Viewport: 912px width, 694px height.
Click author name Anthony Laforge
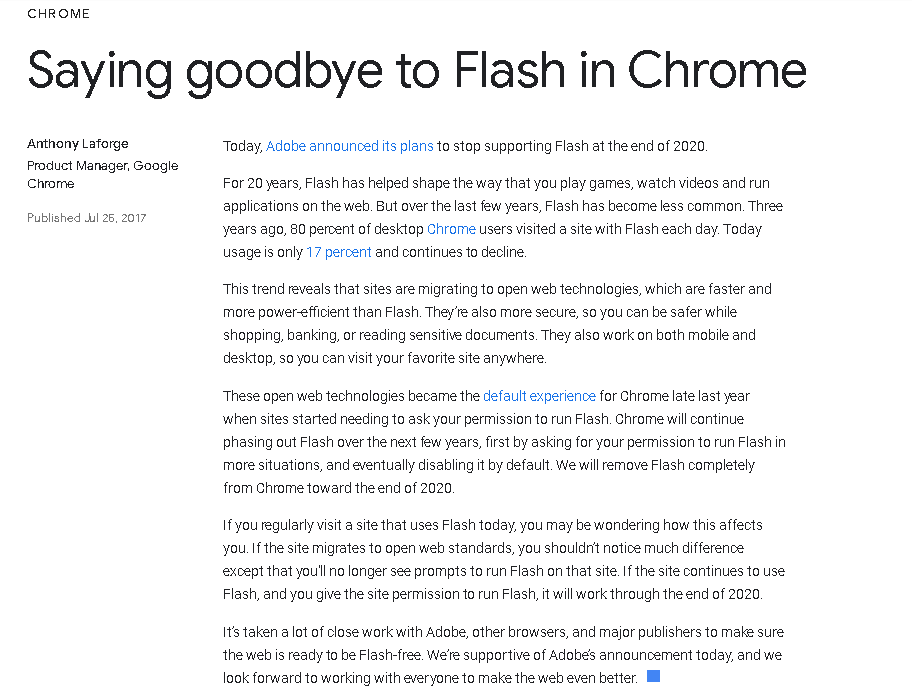coord(78,144)
